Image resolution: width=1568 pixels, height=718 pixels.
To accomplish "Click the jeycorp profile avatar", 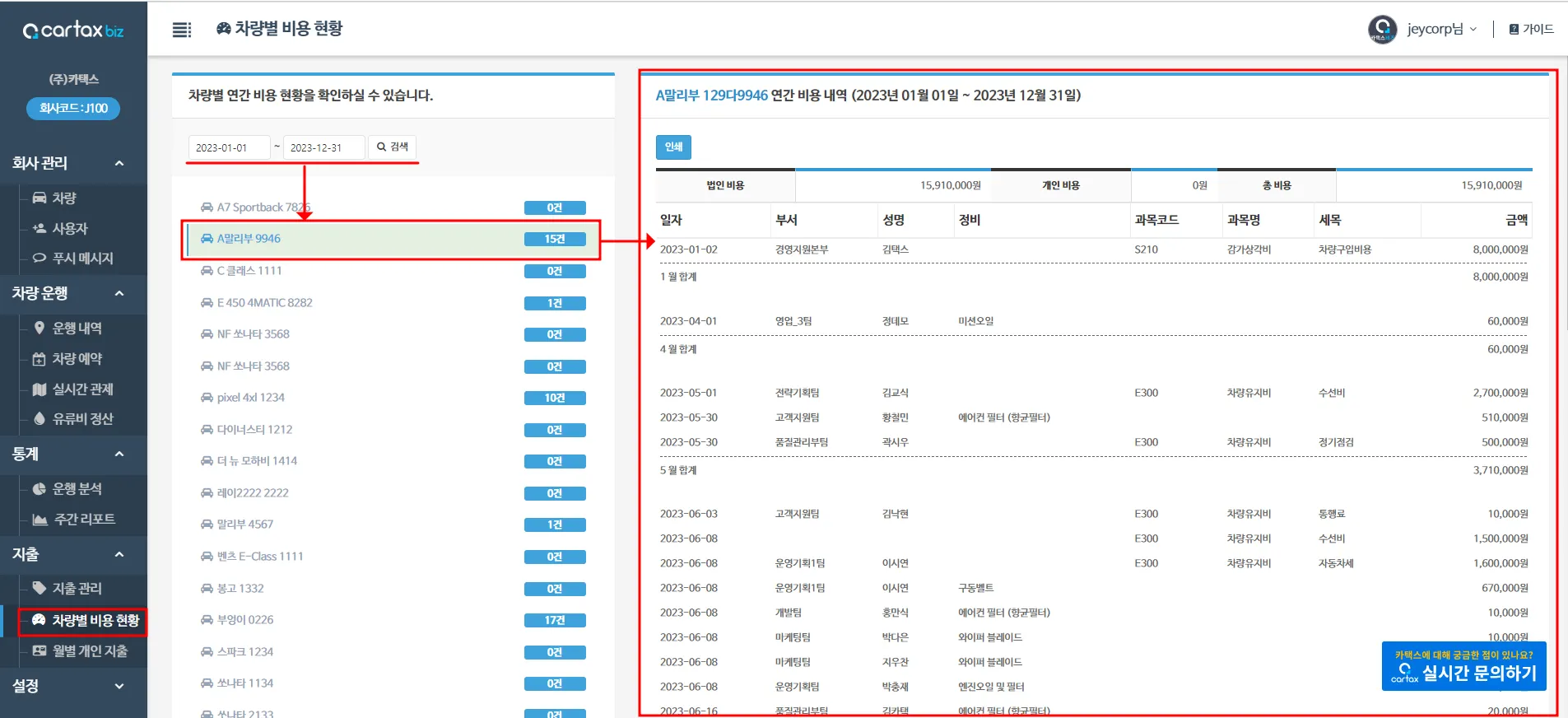I will 1382,29.
